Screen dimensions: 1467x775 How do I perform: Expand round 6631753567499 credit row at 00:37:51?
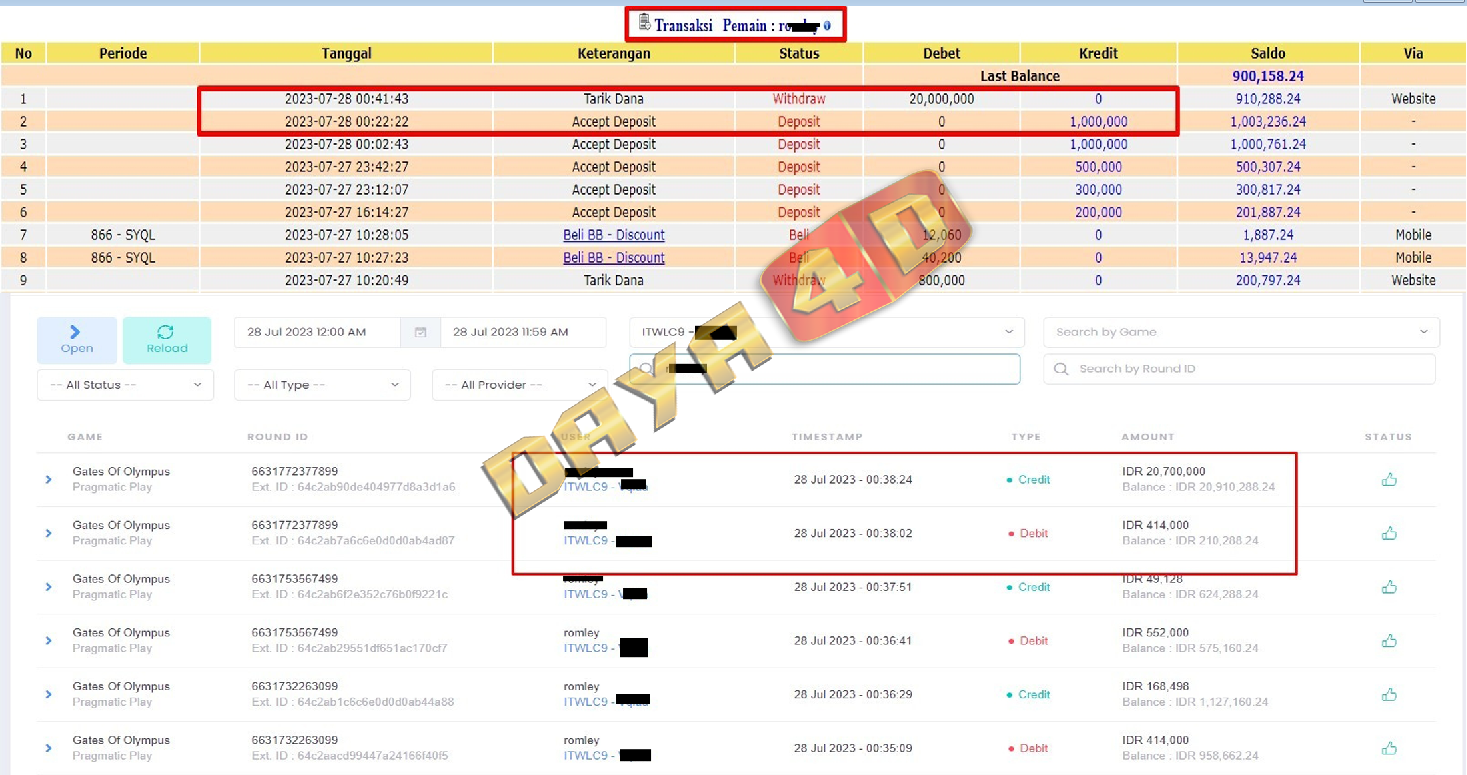pyautogui.click(x=48, y=588)
